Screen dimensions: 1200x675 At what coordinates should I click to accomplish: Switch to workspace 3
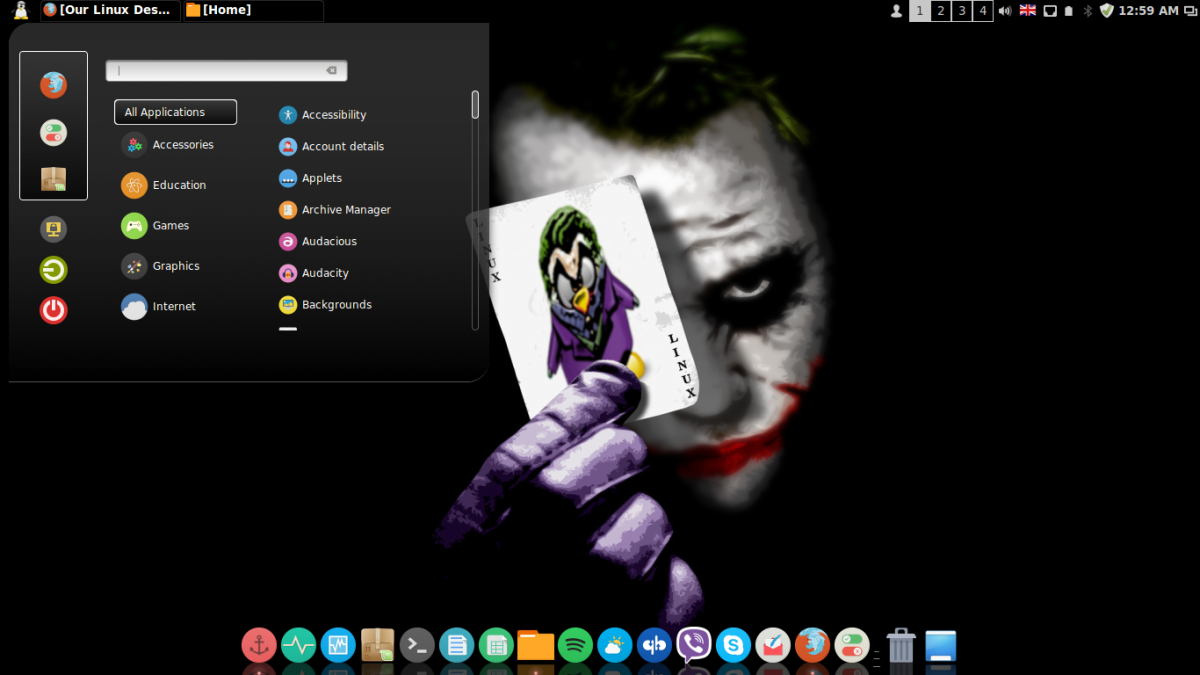(961, 11)
